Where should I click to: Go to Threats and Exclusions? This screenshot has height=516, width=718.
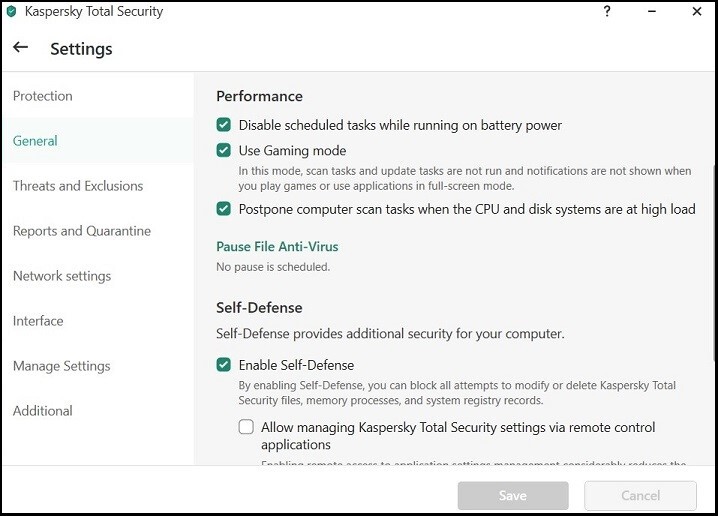[x=78, y=186]
